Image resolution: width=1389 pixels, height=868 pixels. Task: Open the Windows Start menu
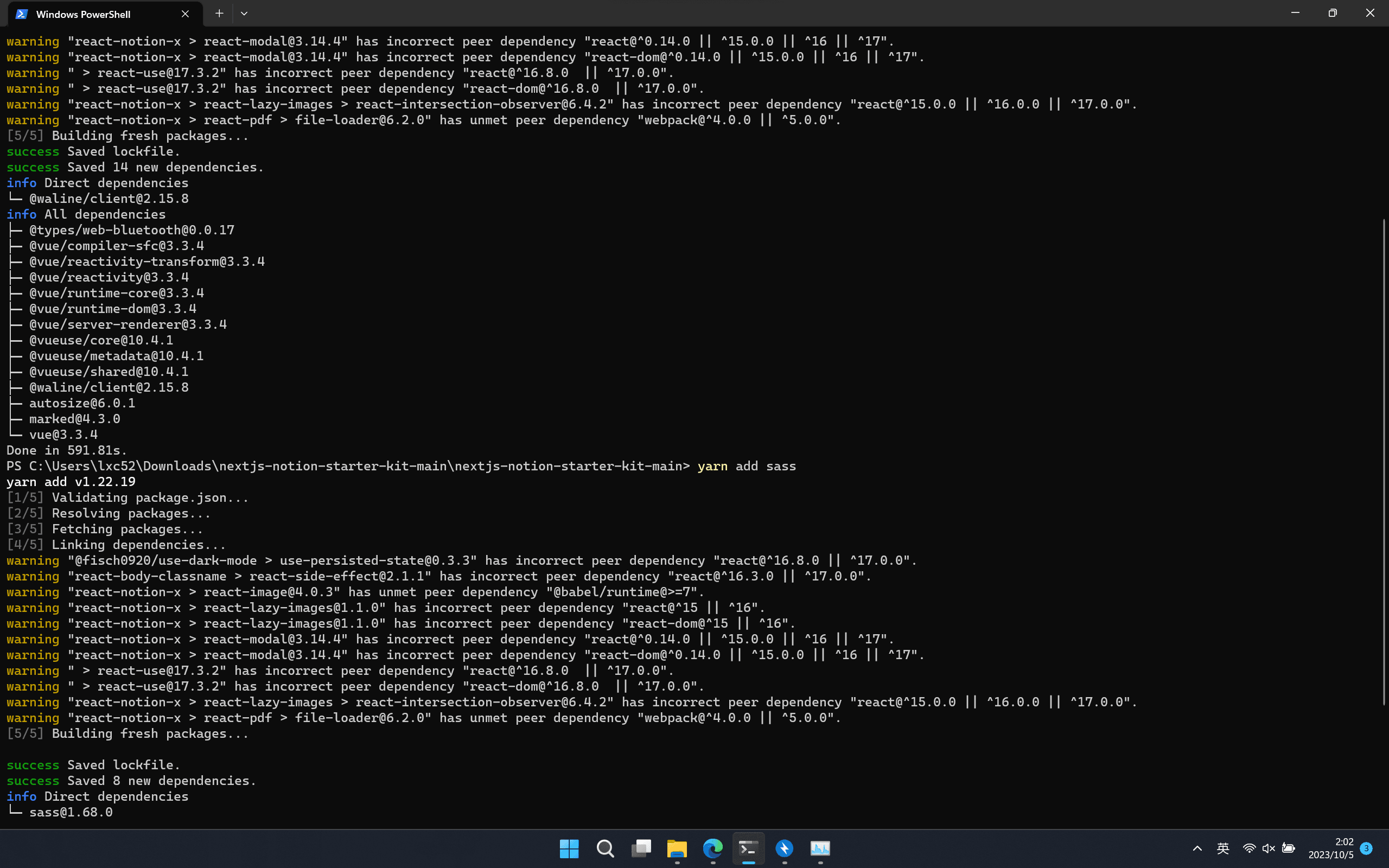coord(569,848)
